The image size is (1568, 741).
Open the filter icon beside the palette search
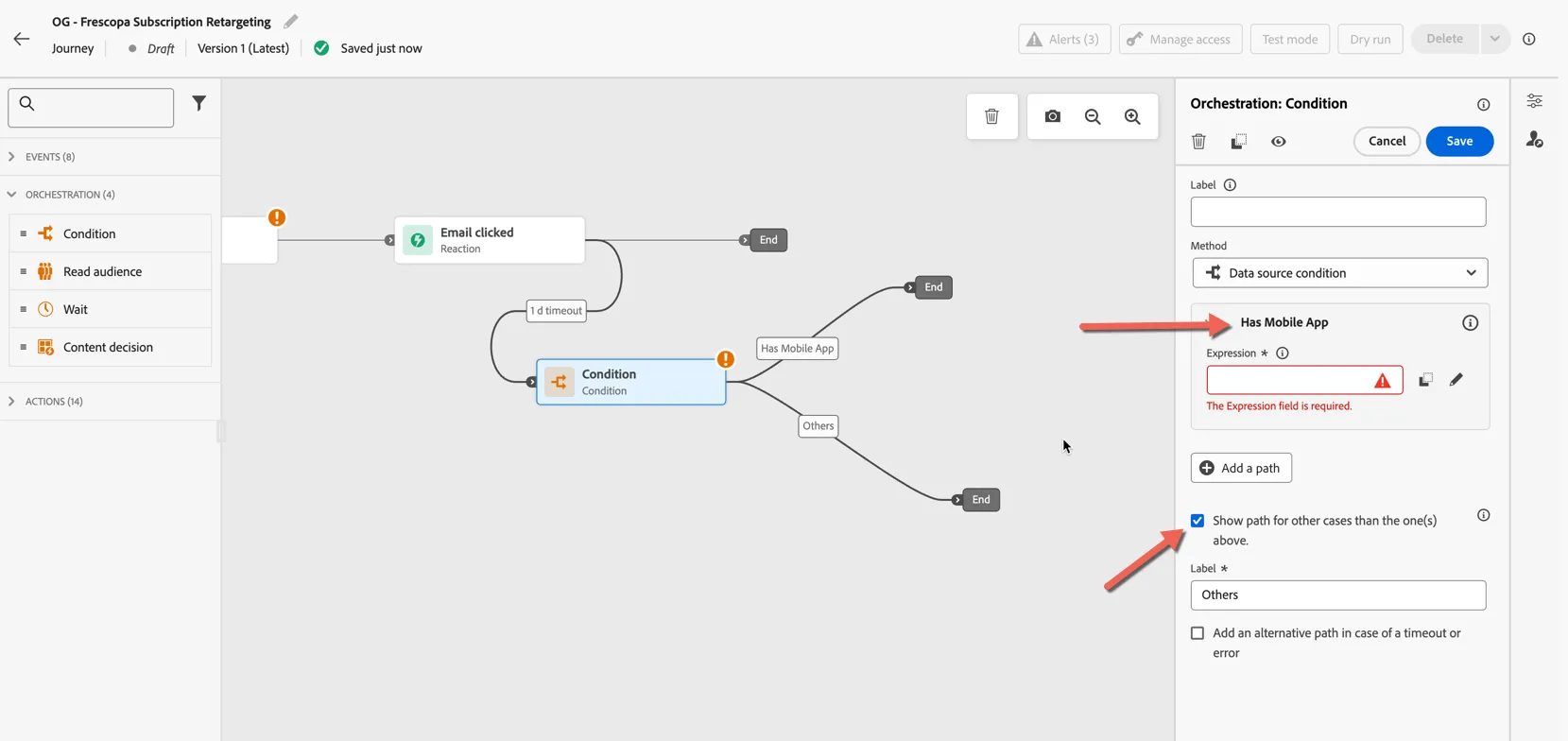click(198, 103)
